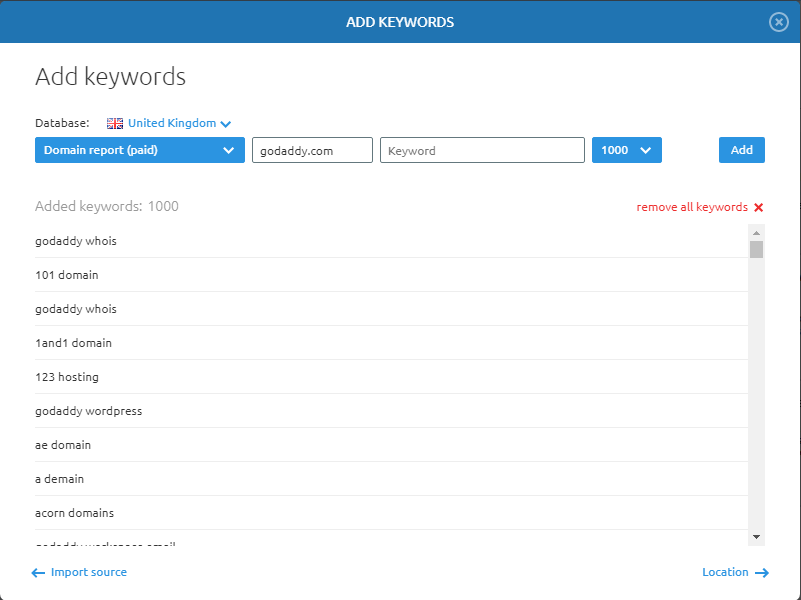Viewport: 801px width, 600px height.
Task: Select the ae domain keyword
Action: (391, 445)
